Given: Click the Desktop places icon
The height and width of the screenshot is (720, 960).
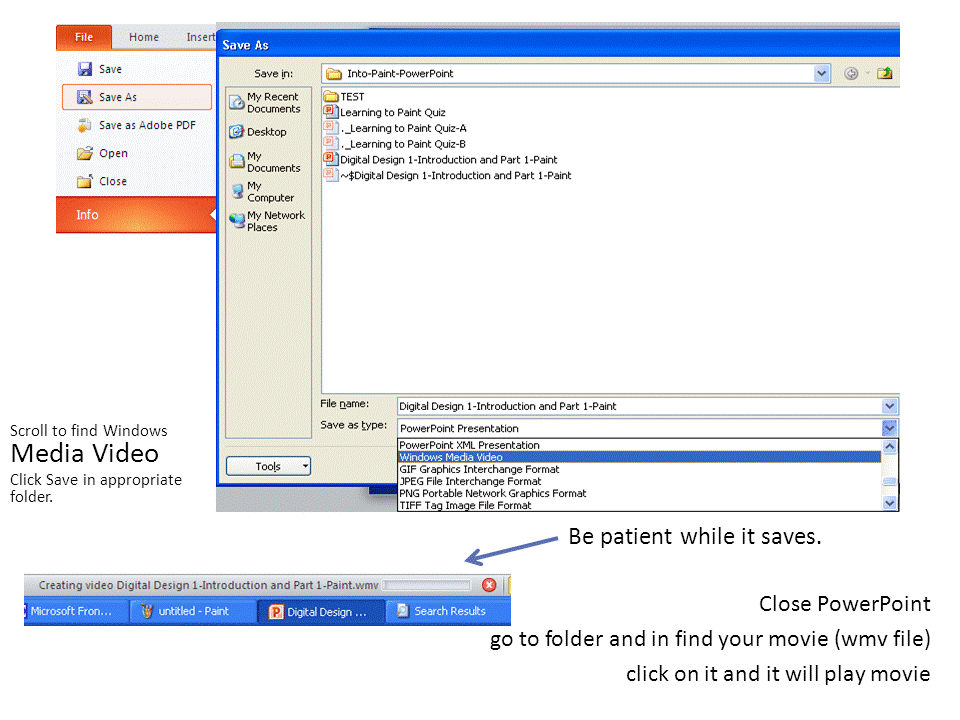Looking at the screenshot, I should pos(236,132).
